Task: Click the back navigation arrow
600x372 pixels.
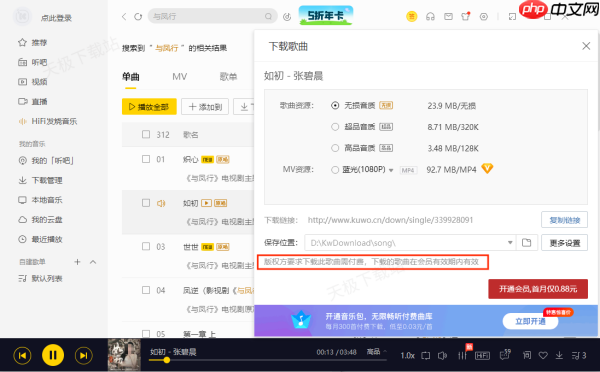Action: [x=124, y=16]
